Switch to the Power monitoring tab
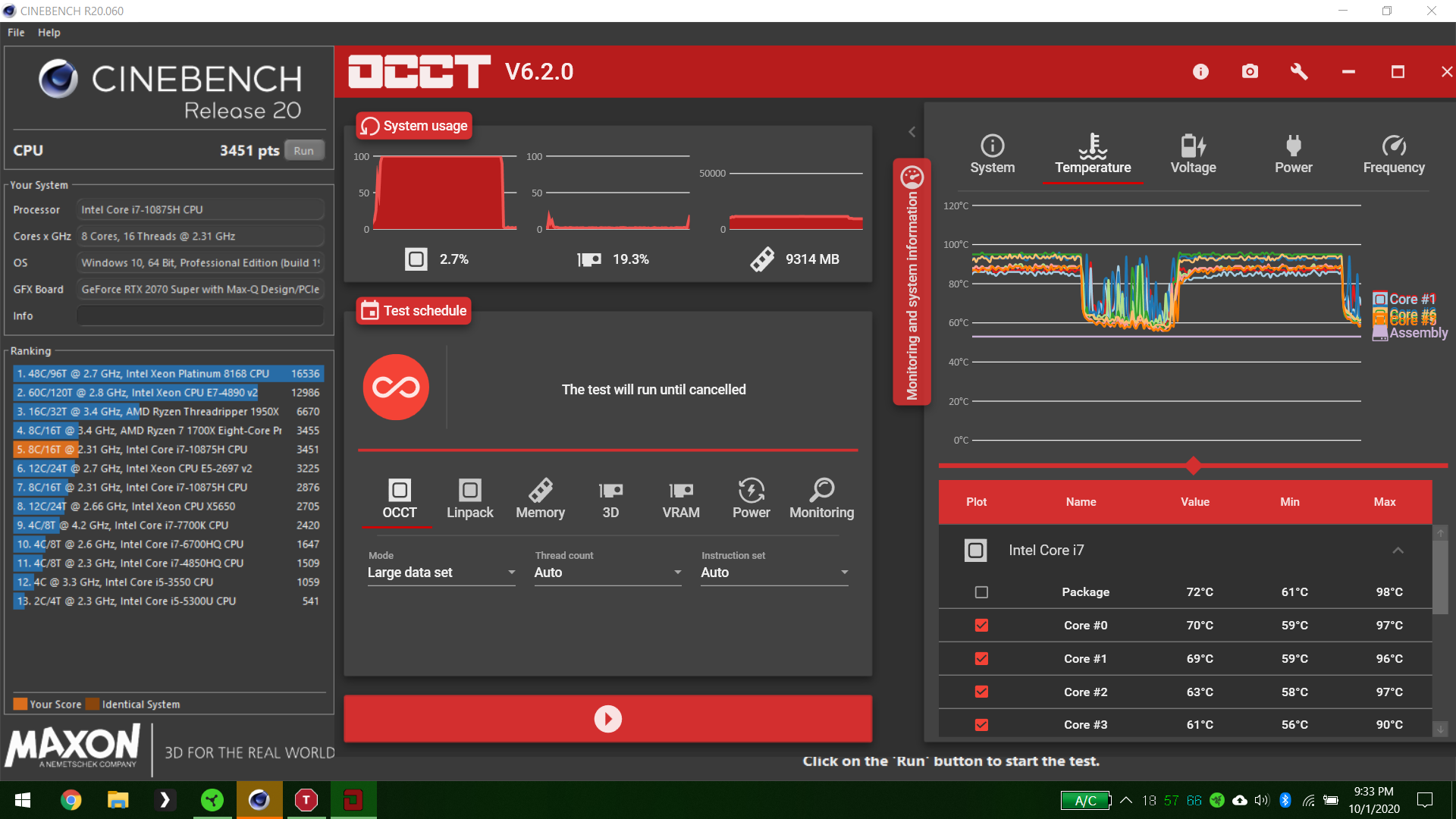This screenshot has width=1456, height=819. (x=1293, y=155)
